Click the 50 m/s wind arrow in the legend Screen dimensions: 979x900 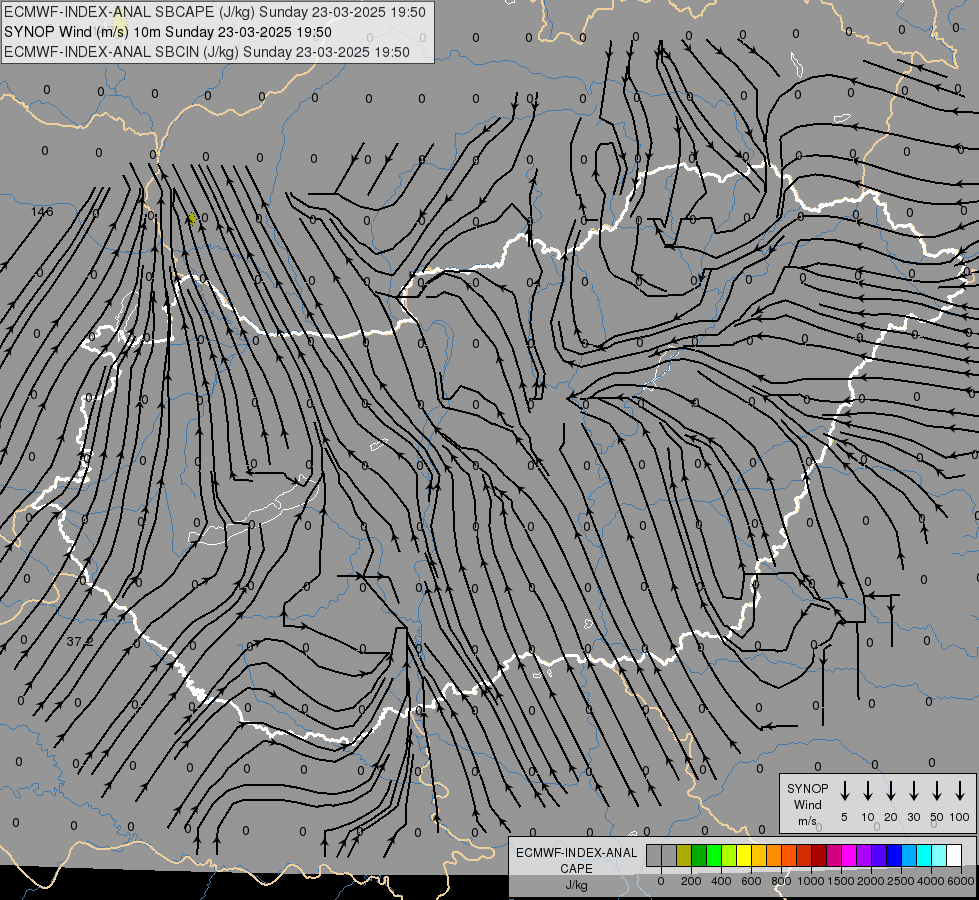coord(937,791)
